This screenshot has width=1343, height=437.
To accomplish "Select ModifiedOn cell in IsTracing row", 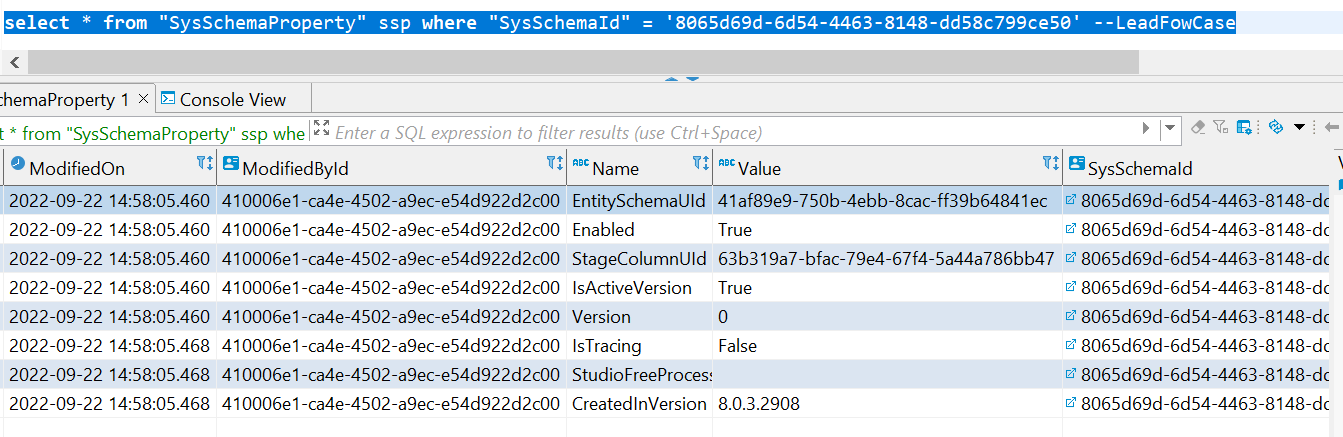I will (110, 346).
